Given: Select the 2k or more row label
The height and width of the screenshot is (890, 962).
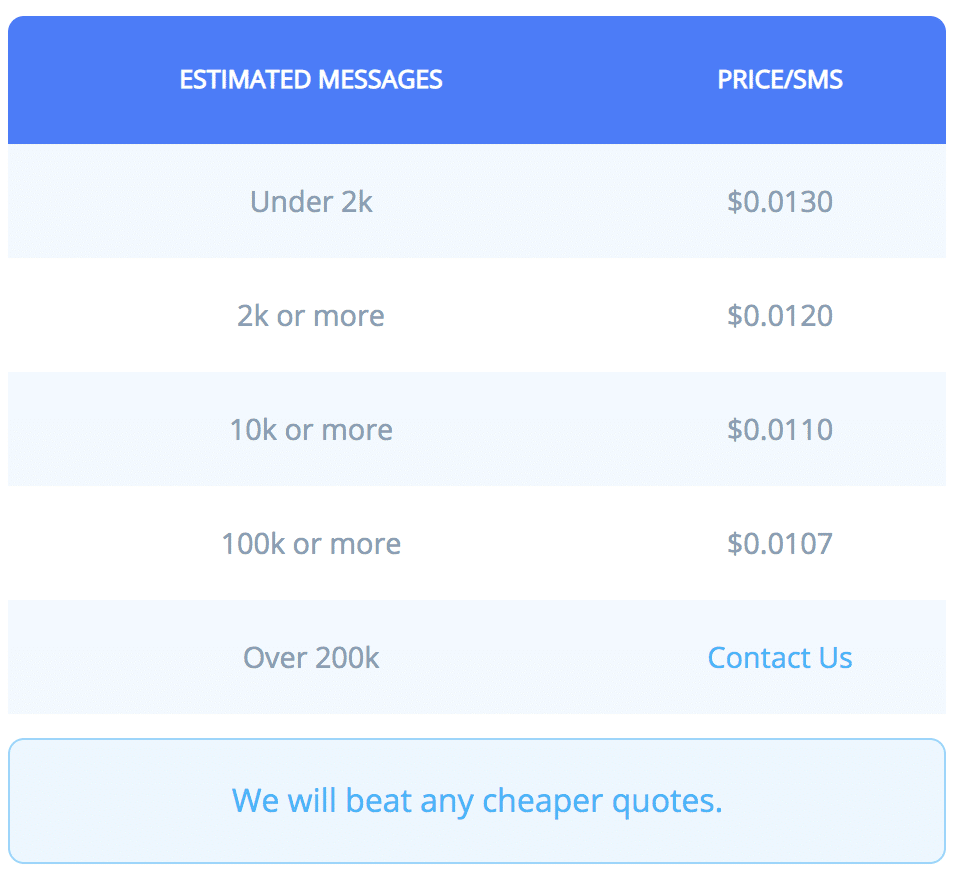Looking at the screenshot, I should pyautogui.click(x=311, y=316).
